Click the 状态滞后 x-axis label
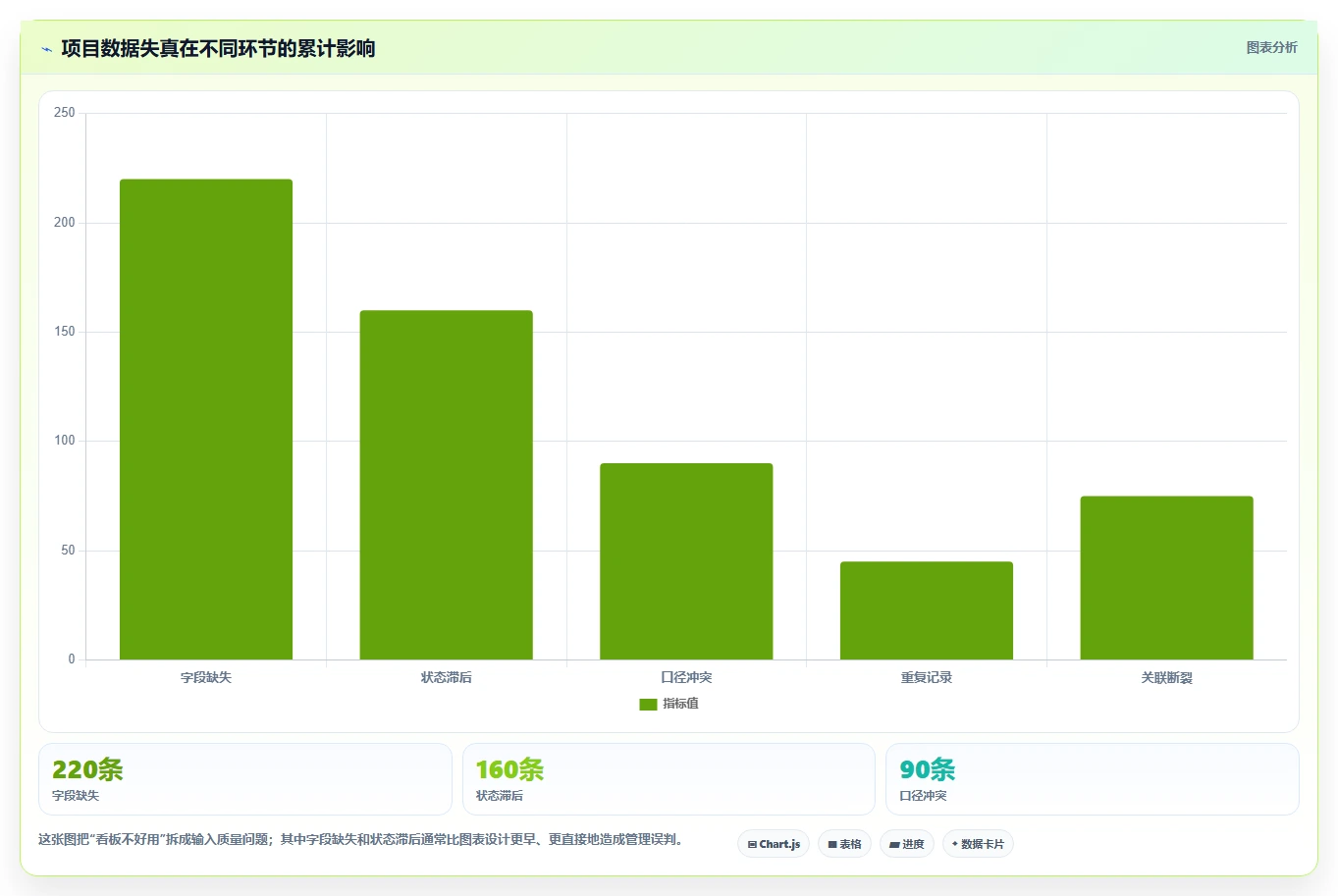This screenshot has height=896, width=1338. 447,678
